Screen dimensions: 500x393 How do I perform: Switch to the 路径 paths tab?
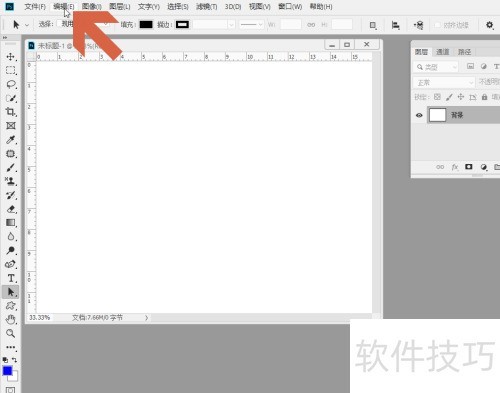[464, 52]
